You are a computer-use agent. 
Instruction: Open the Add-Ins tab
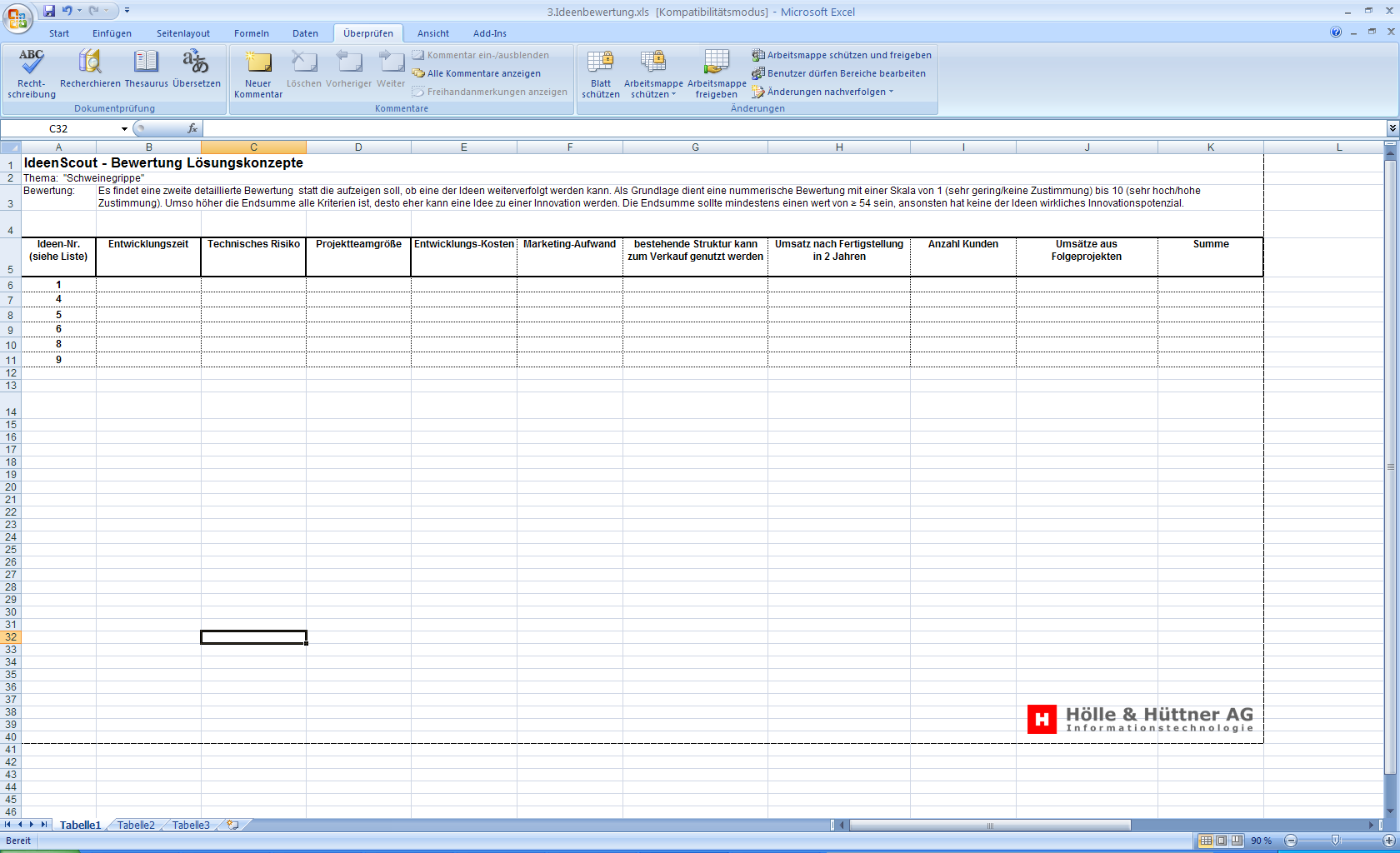[490, 33]
